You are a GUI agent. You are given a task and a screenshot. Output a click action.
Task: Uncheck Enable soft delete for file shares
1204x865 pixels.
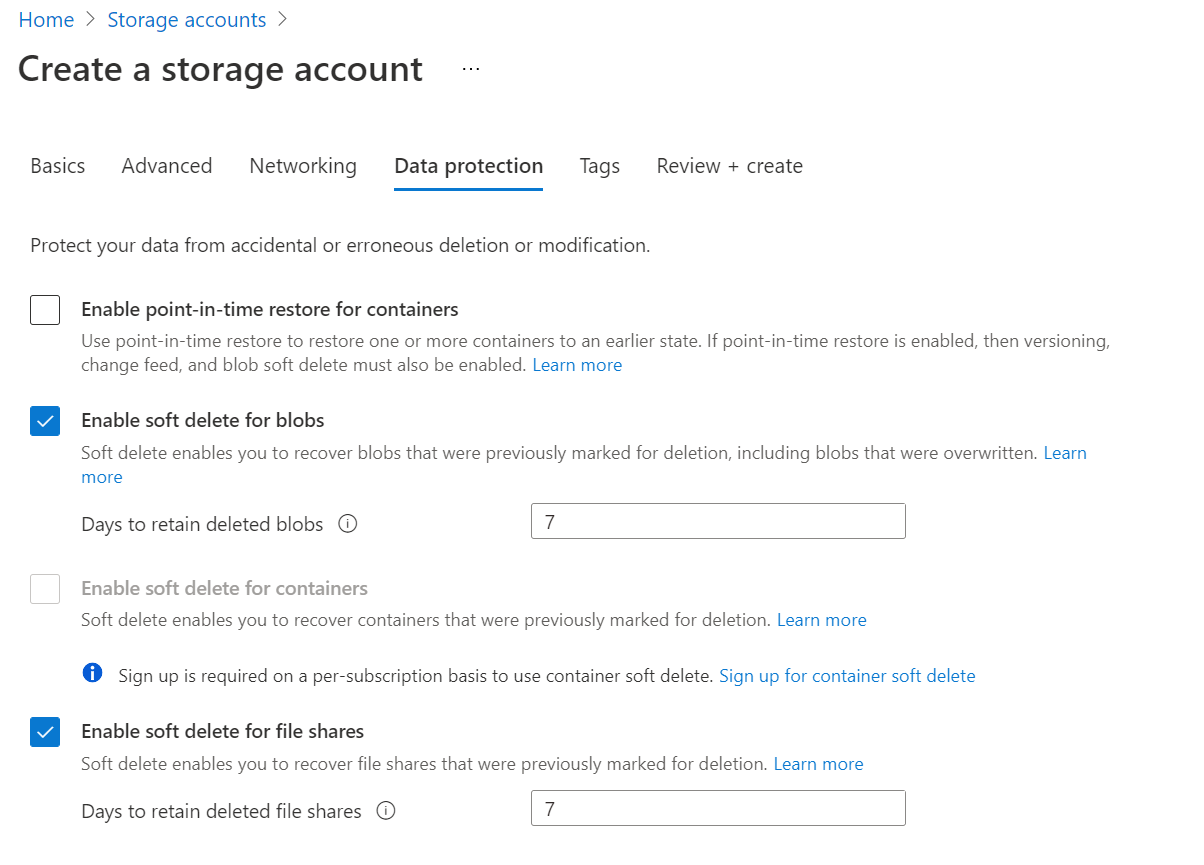pos(45,732)
